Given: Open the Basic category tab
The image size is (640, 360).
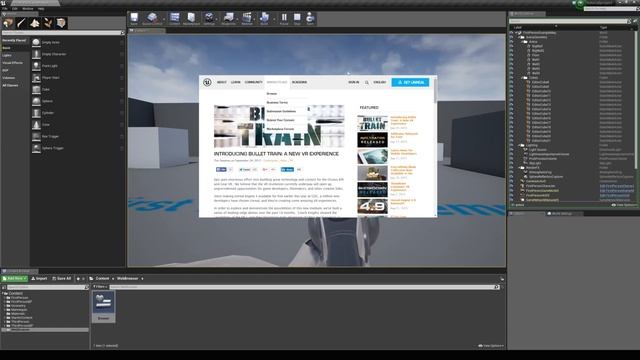Looking at the screenshot, I should click(x=15, y=48).
